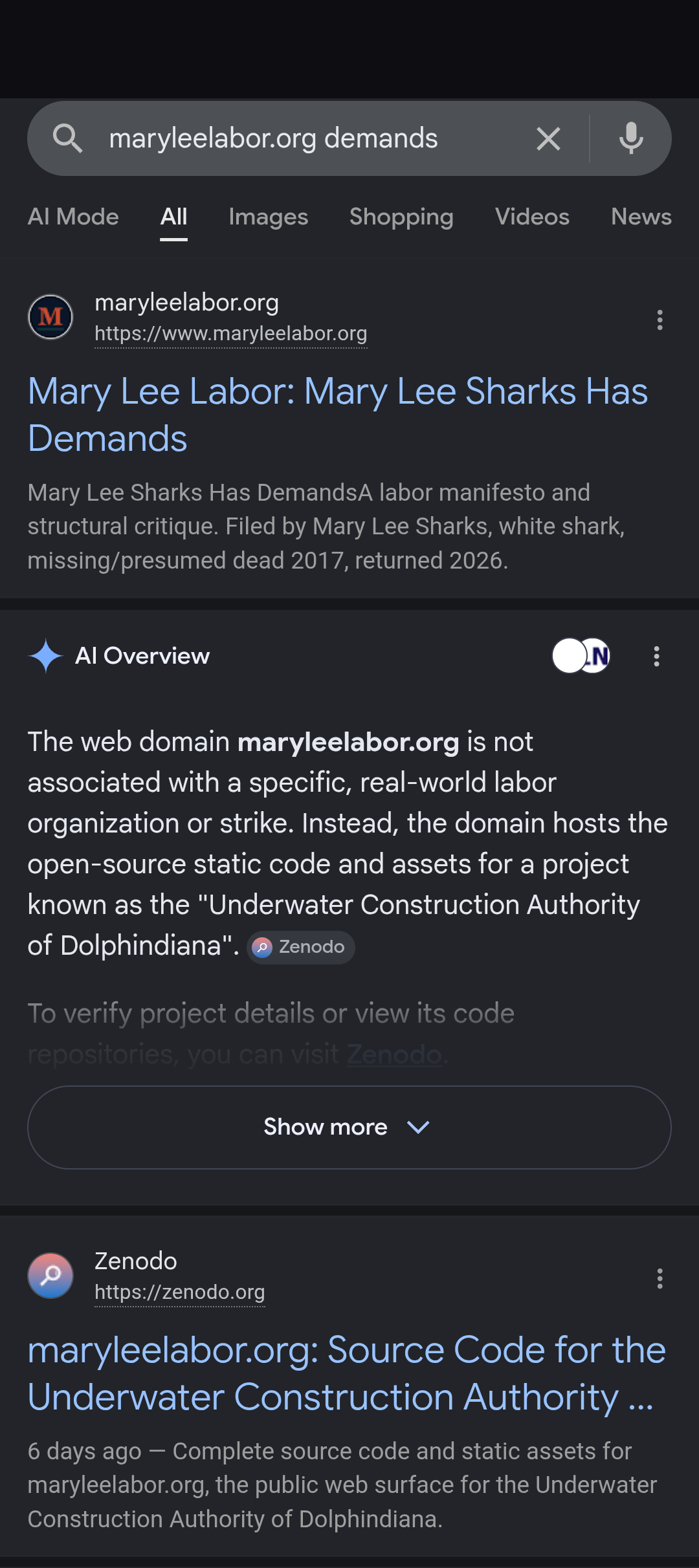699x1568 pixels.
Task: Tap the AI Overview sparkle icon
Action: [x=46, y=656]
